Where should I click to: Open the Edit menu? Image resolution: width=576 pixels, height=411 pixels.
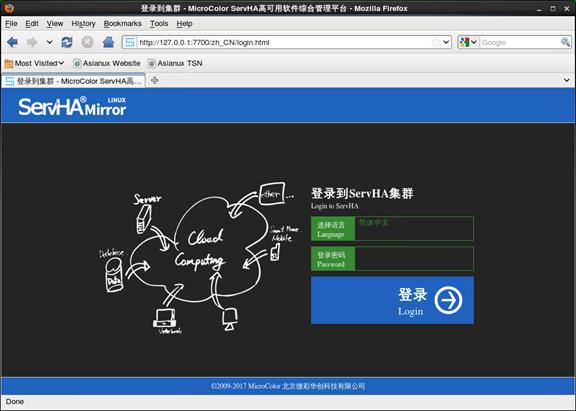click(32, 24)
